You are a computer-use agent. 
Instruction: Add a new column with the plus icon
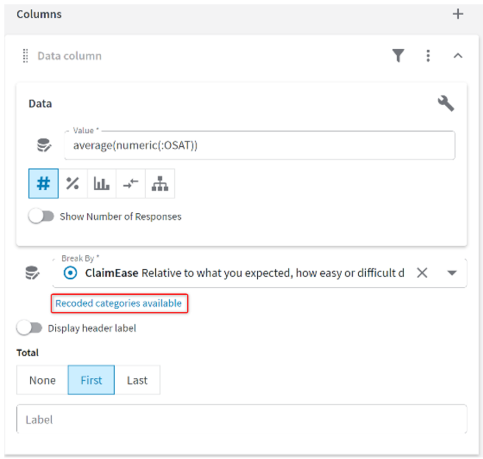(458, 14)
